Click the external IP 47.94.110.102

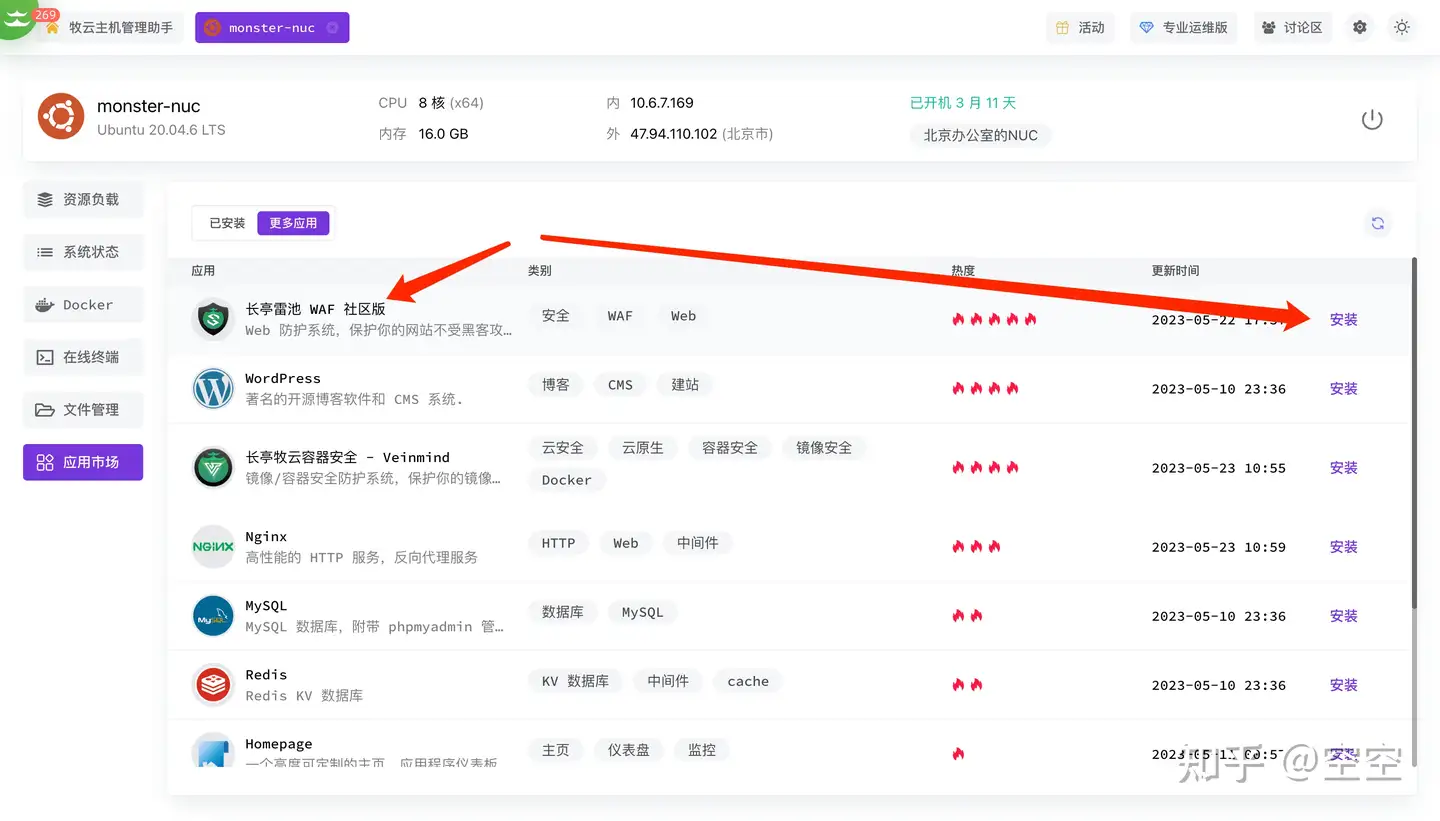[x=674, y=134]
